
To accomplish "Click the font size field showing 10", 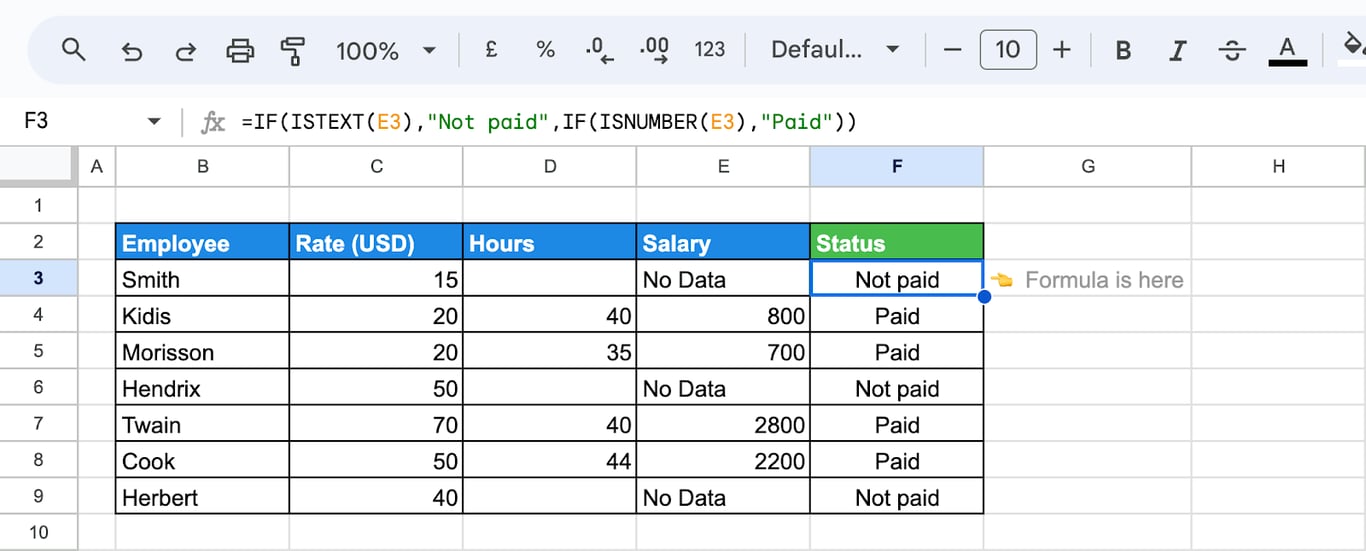I will point(1008,49).
